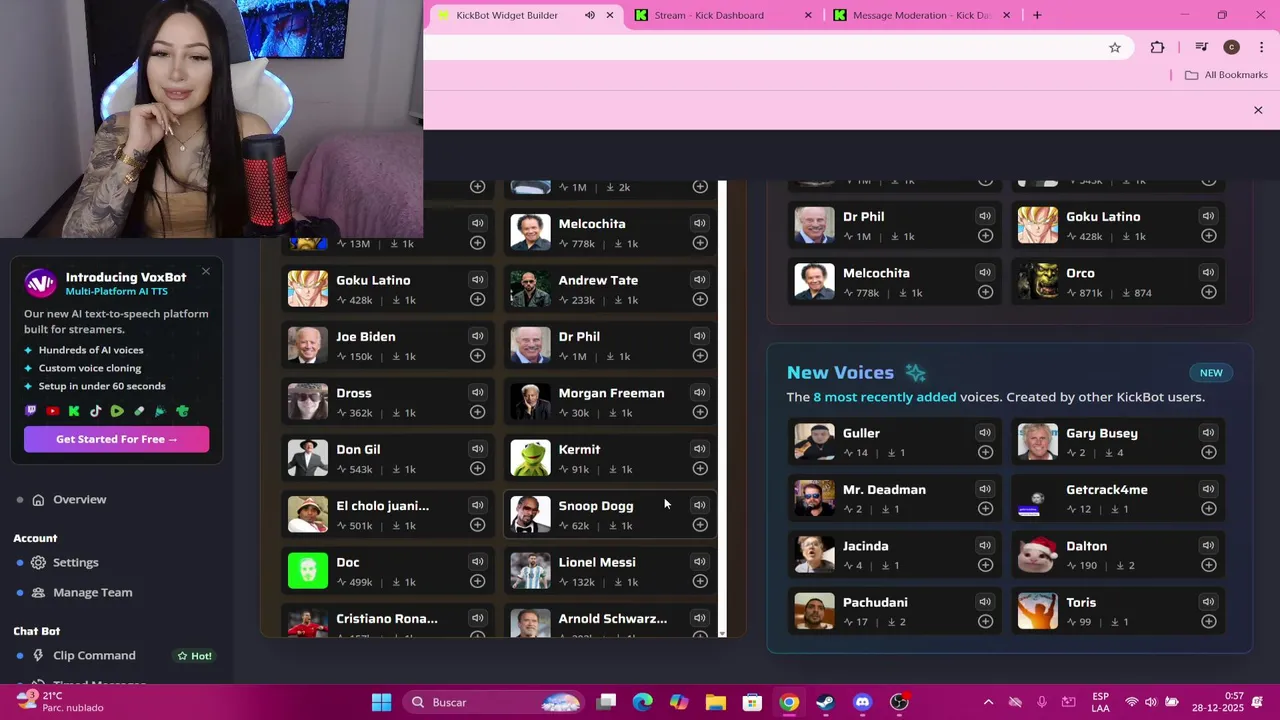Open All Bookmarks folder
Viewport: 1280px width, 720px height.
[1226, 75]
